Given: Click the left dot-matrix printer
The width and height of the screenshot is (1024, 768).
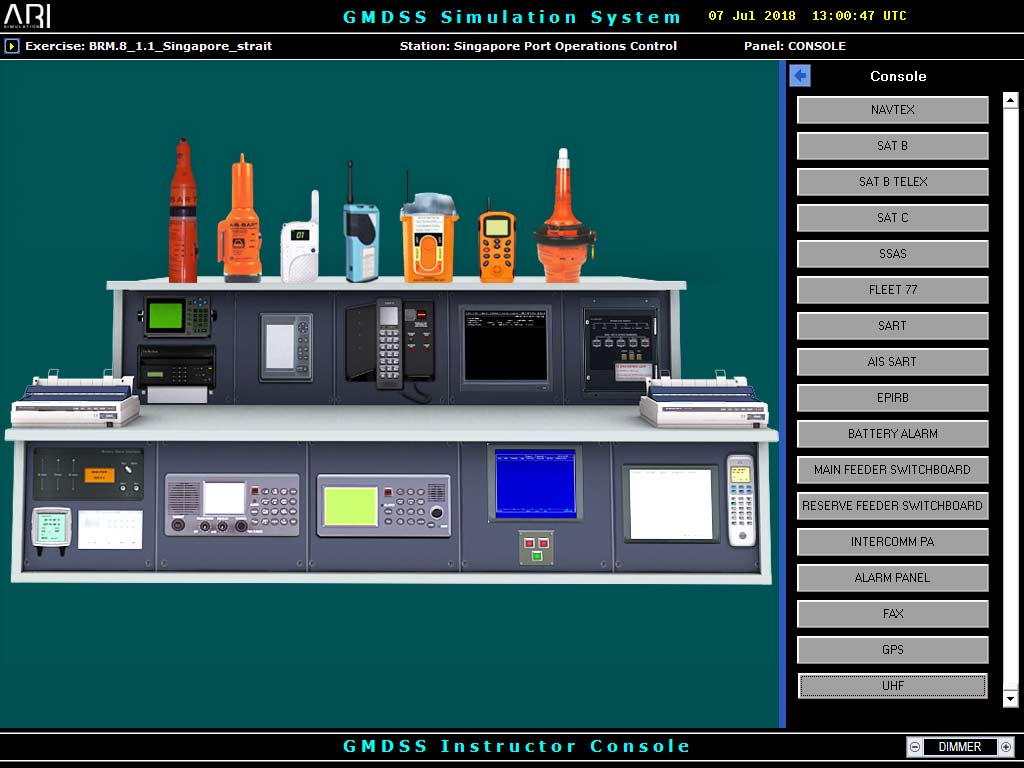Looking at the screenshot, I should [76, 401].
